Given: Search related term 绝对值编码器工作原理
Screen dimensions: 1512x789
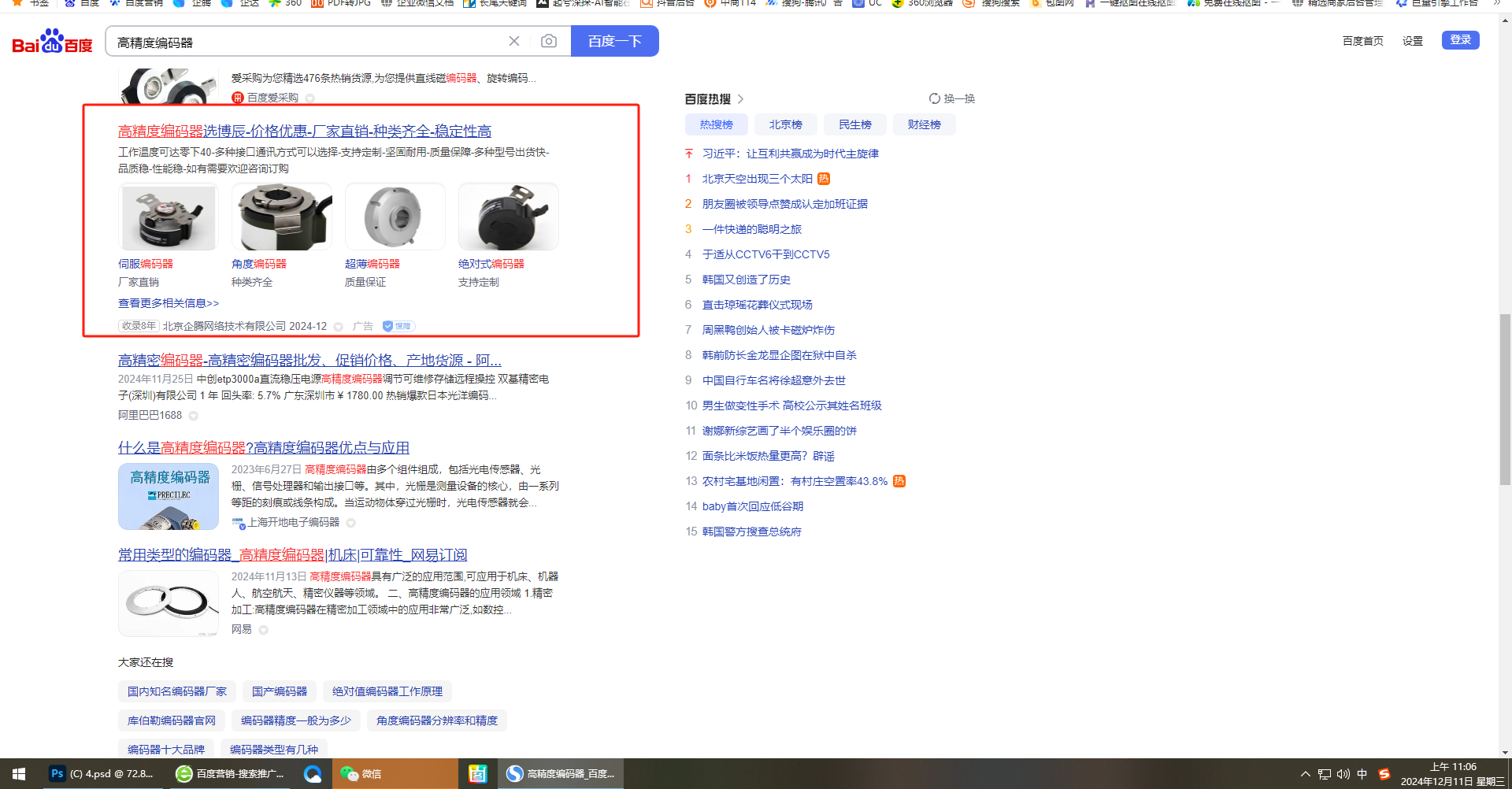Looking at the screenshot, I should pyautogui.click(x=387, y=691).
